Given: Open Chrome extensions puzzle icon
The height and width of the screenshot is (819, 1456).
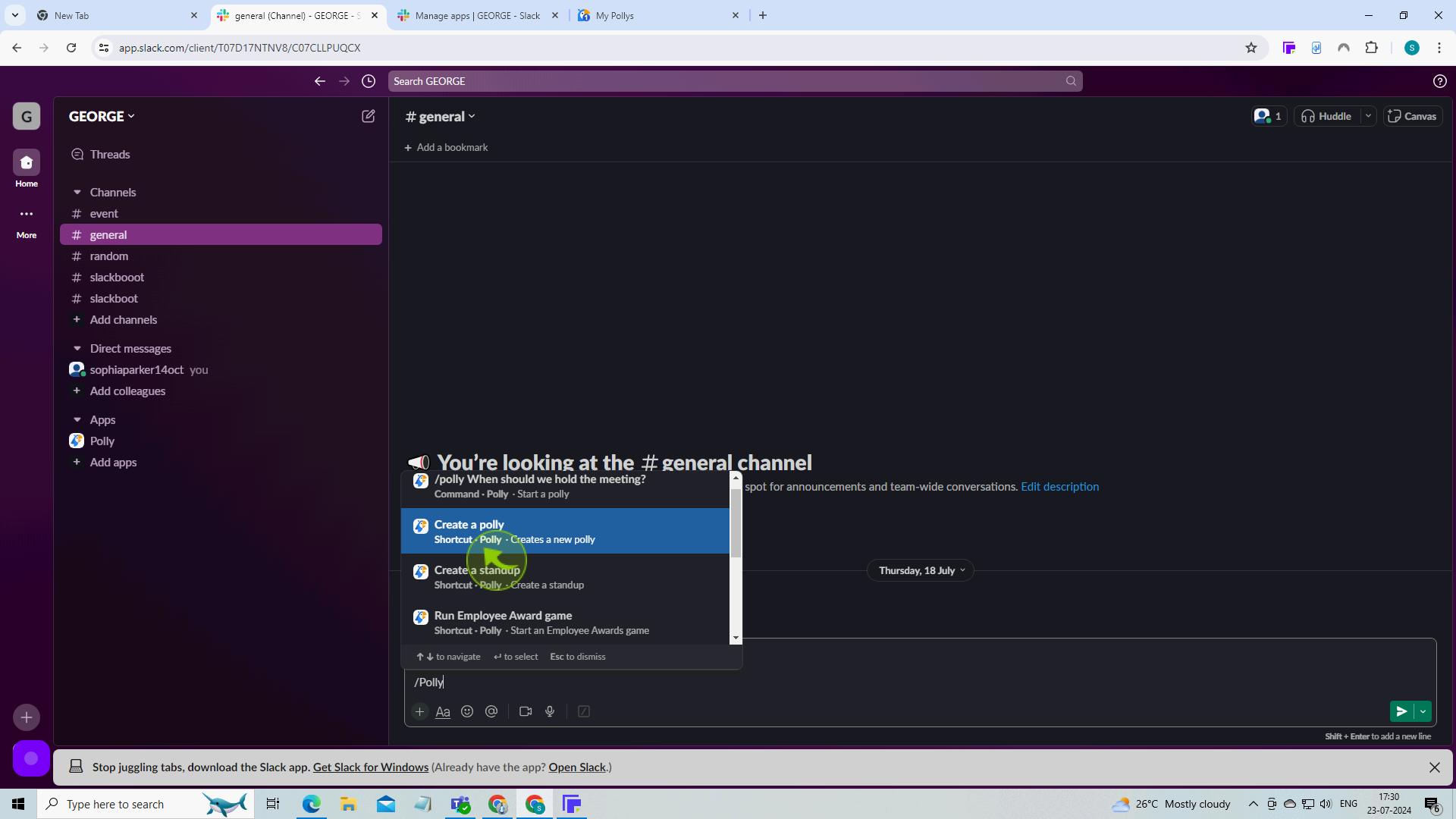Looking at the screenshot, I should pyautogui.click(x=1371, y=48).
